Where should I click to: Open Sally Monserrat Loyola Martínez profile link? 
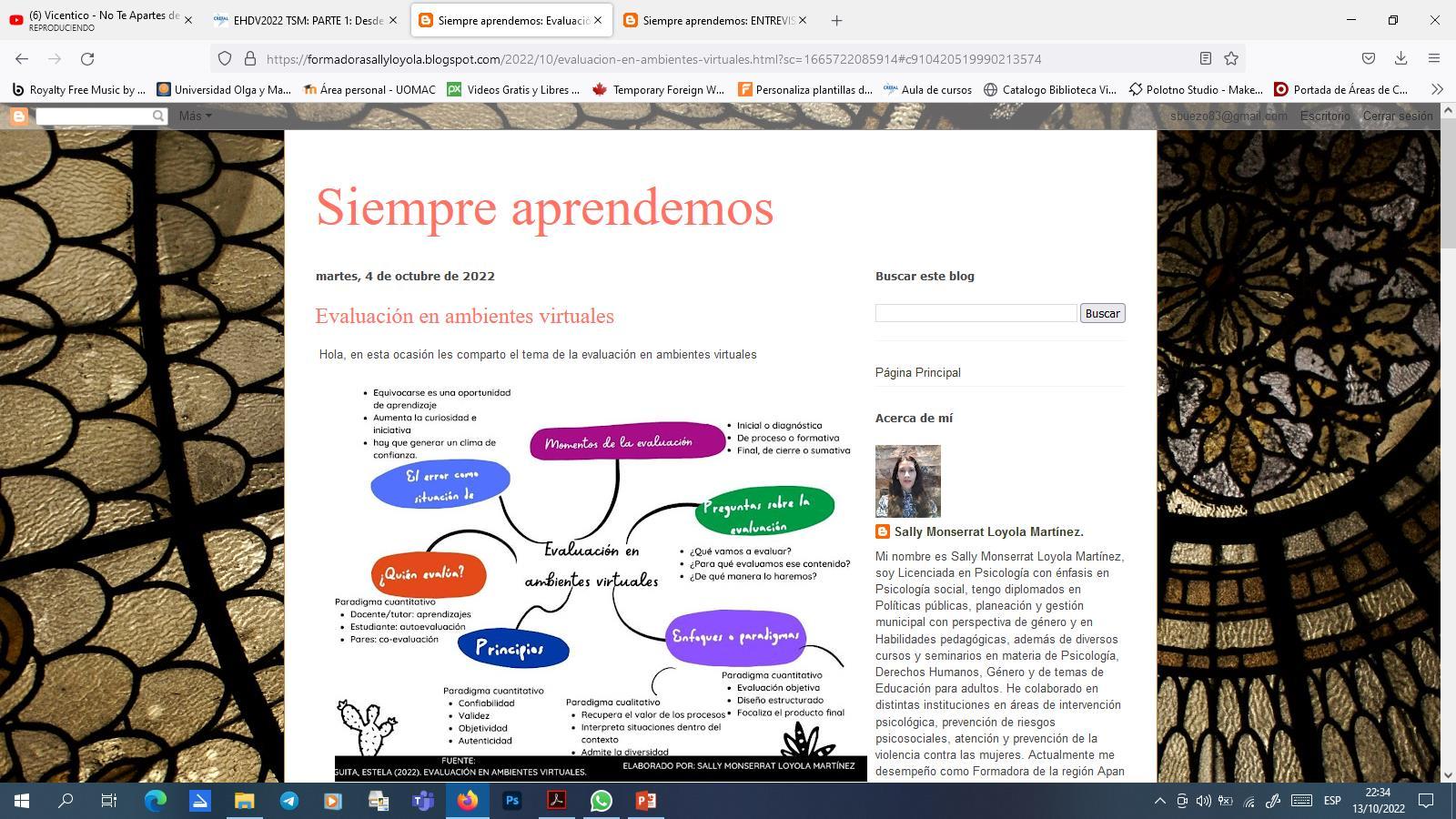pos(989,531)
